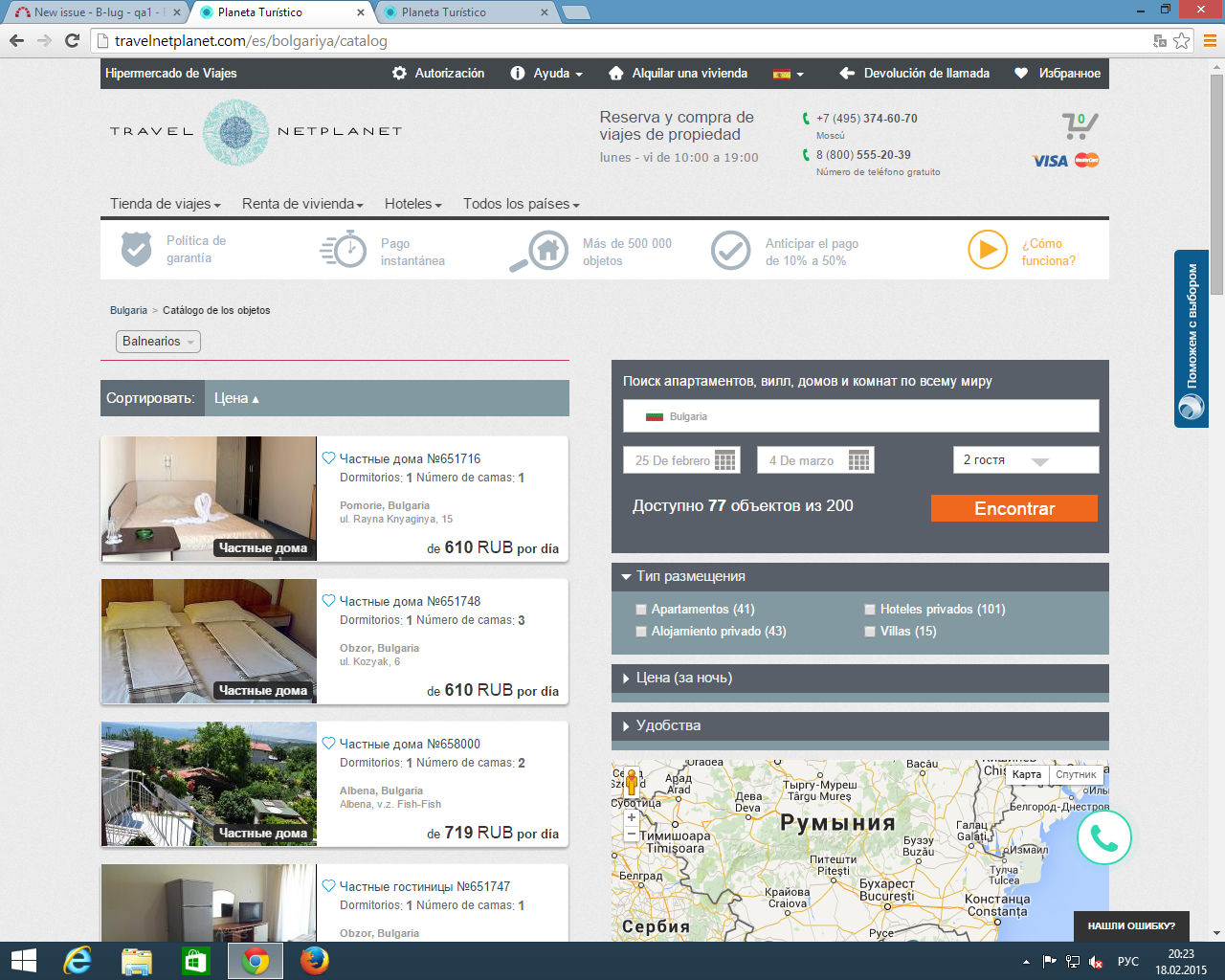
Task: Open the shopping cart icon
Action: (x=1079, y=125)
